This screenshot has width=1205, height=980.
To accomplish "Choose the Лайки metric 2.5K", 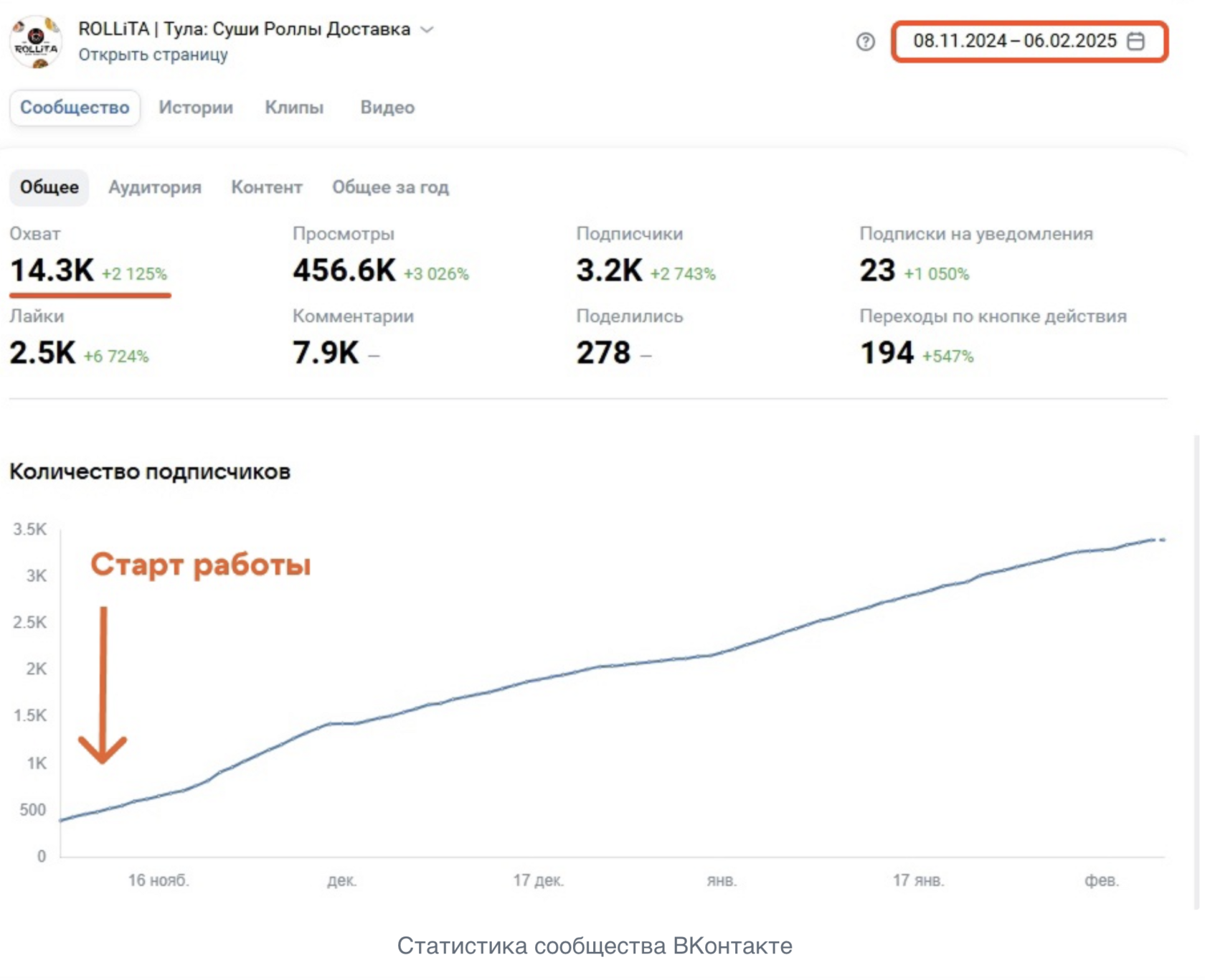I will coord(42,352).
